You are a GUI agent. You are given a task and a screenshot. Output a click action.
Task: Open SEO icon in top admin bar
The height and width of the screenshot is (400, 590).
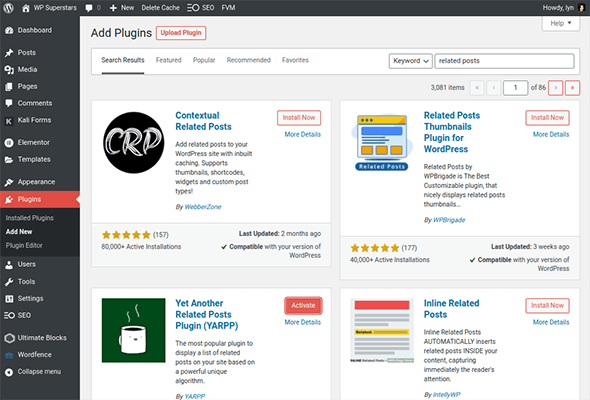[x=193, y=8]
